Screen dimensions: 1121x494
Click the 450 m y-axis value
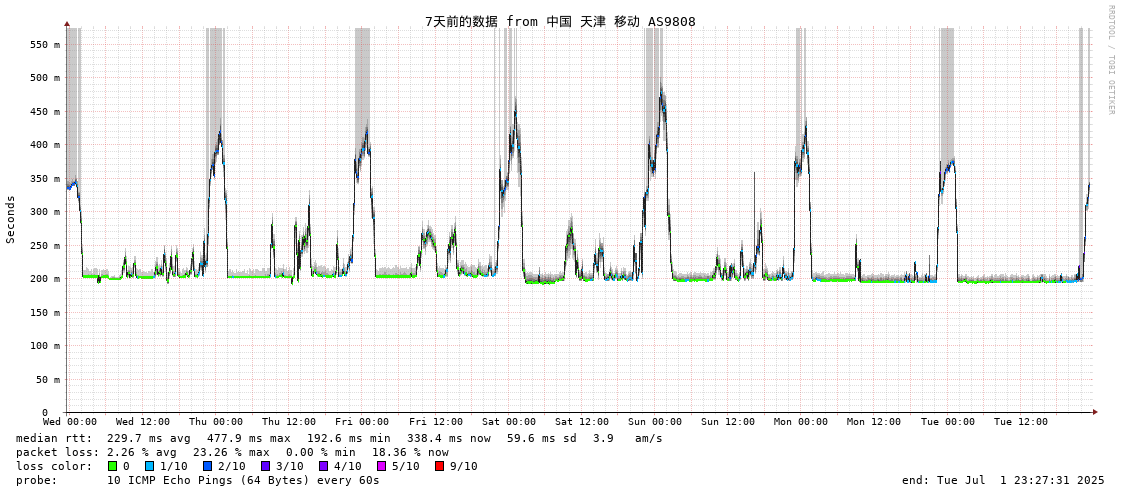pos(46,112)
